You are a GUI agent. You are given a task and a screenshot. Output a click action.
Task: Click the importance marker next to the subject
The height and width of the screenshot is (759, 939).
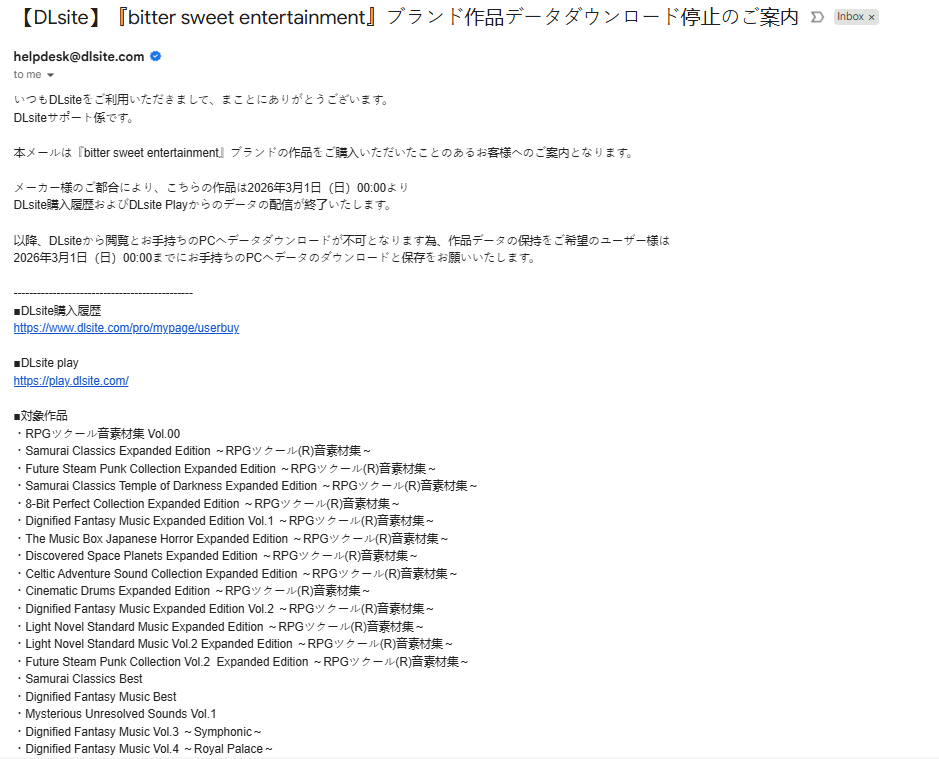817,17
